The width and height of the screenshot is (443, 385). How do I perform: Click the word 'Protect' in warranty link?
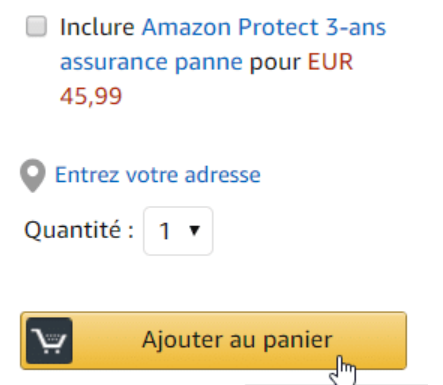tap(278, 27)
